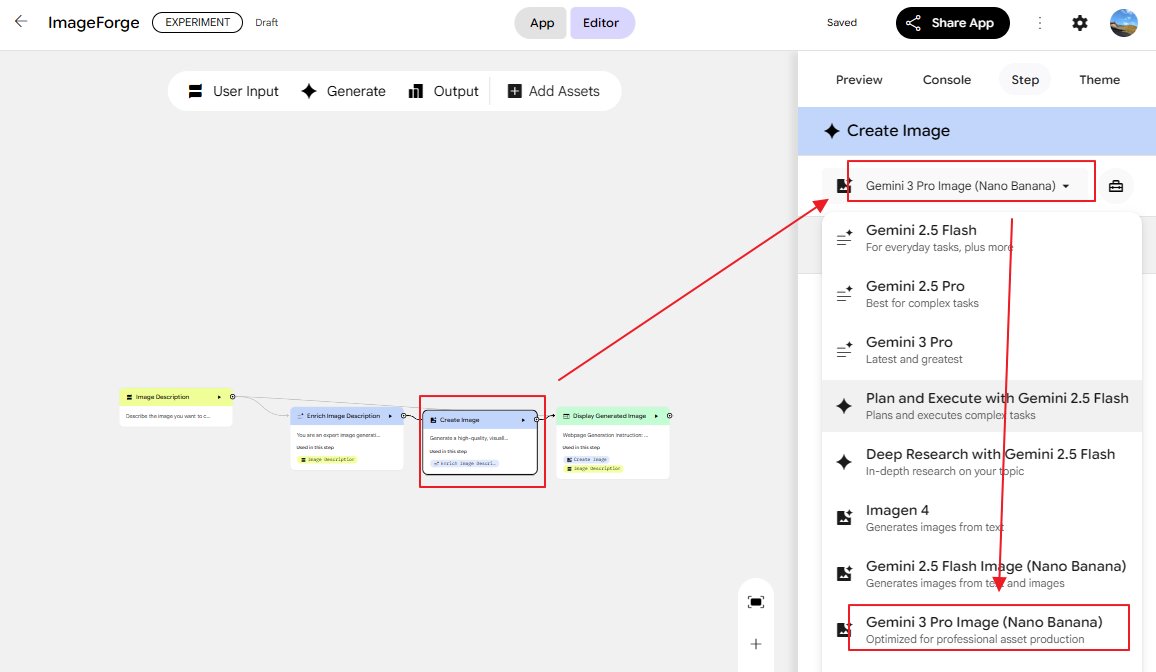This screenshot has height=672, width=1156.
Task: Add an Output step from the toolbar
Action: pyautogui.click(x=444, y=91)
